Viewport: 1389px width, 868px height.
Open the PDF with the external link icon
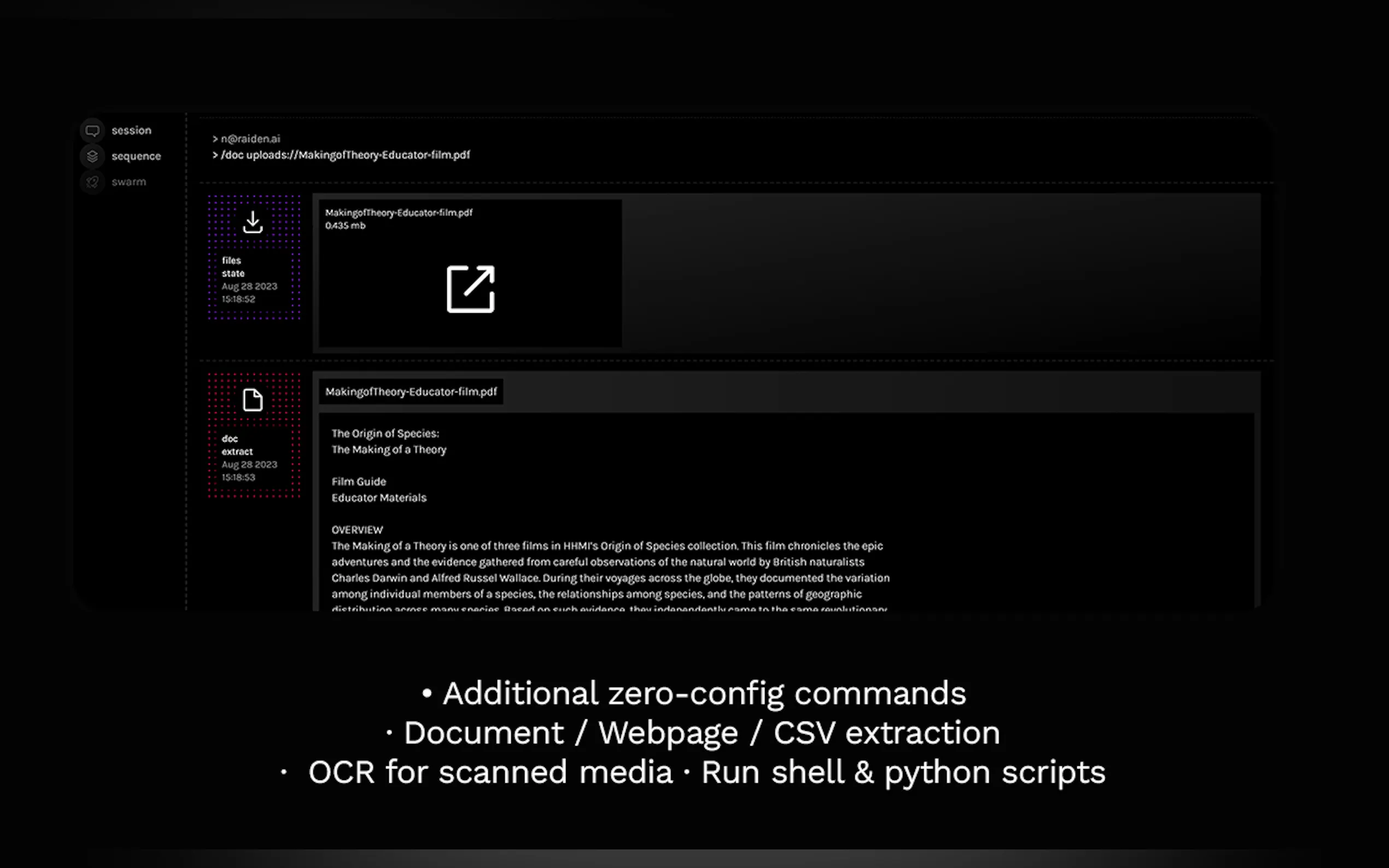pos(470,289)
